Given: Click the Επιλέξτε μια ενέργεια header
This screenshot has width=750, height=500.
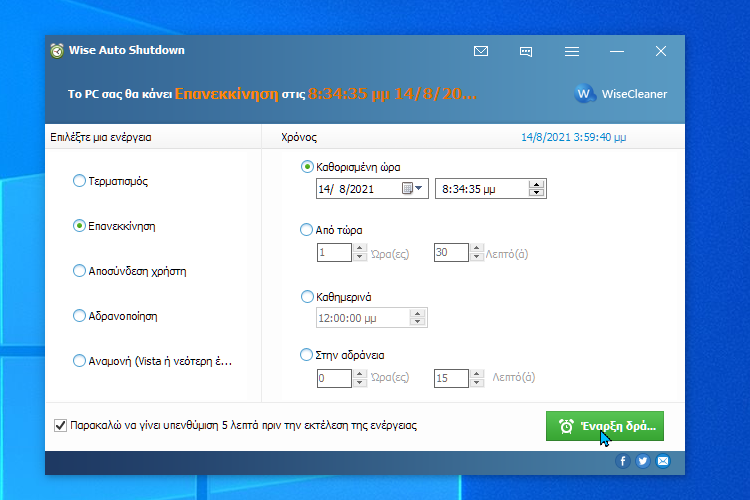Looking at the screenshot, I should point(100,137).
